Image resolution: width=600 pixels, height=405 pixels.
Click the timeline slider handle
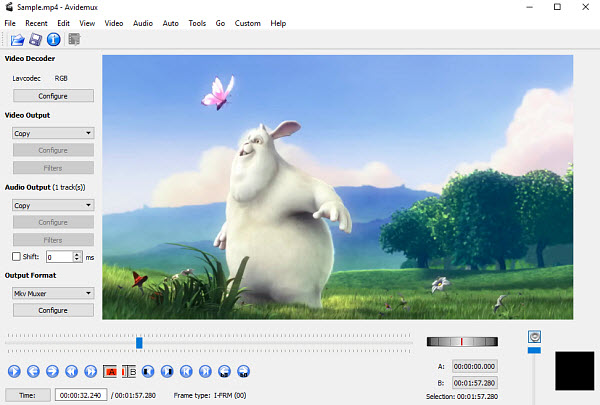coord(139,343)
